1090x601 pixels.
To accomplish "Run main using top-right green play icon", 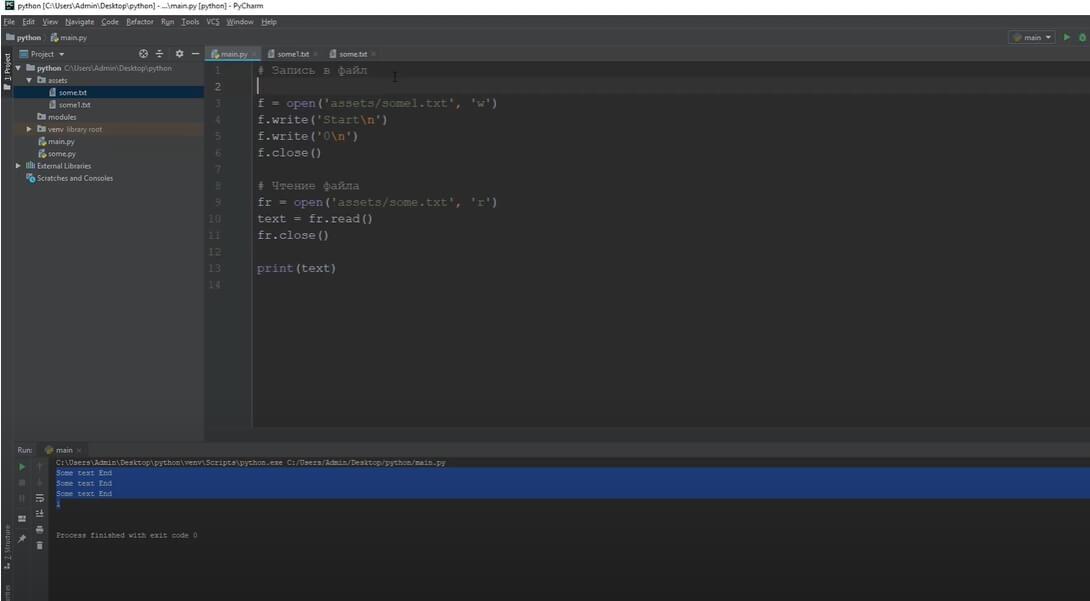I will [x=1067, y=38].
